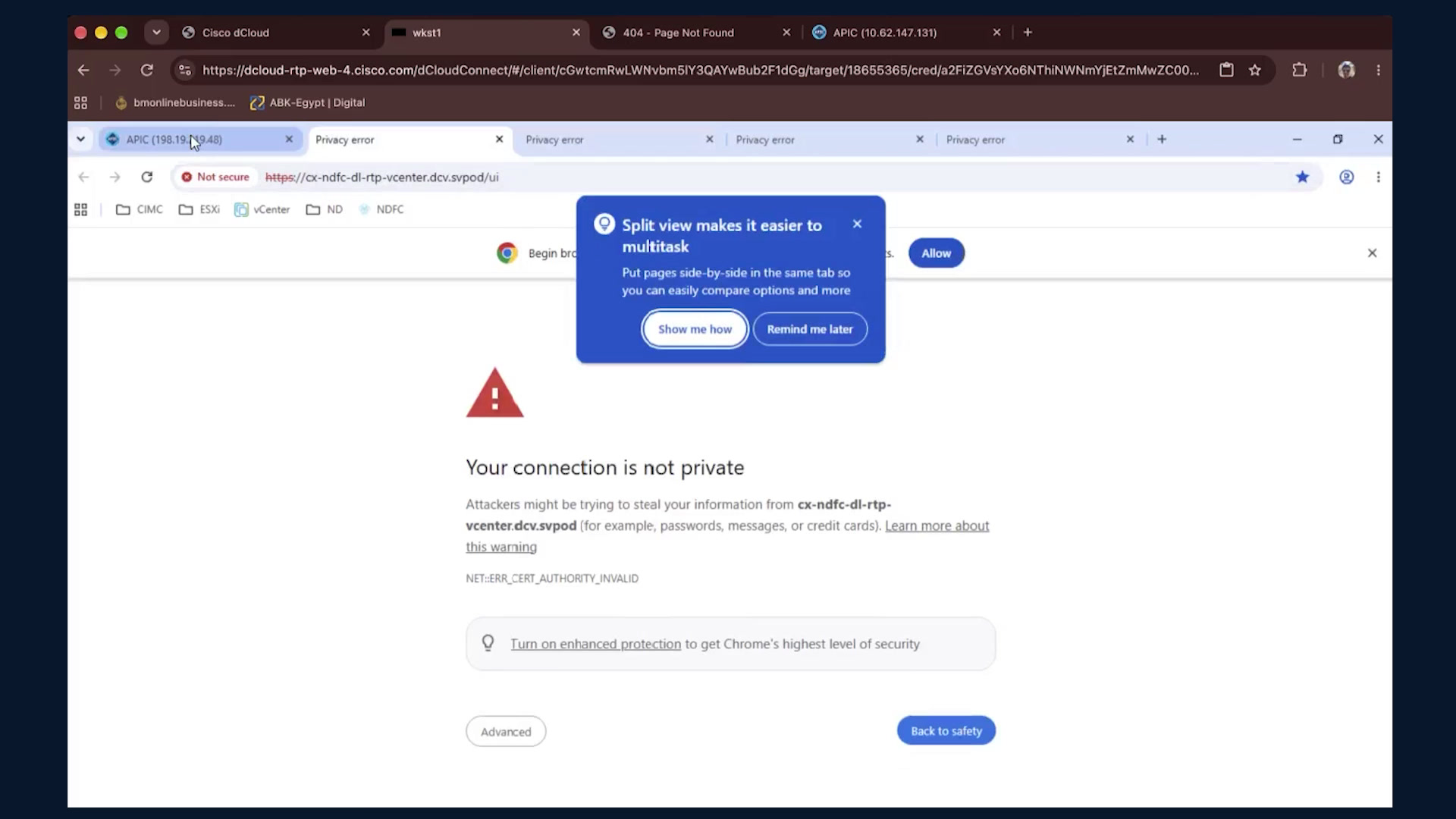Open ABK-Egypt | Digital bookmark
This screenshot has width=1456, height=819.
tap(308, 102)
